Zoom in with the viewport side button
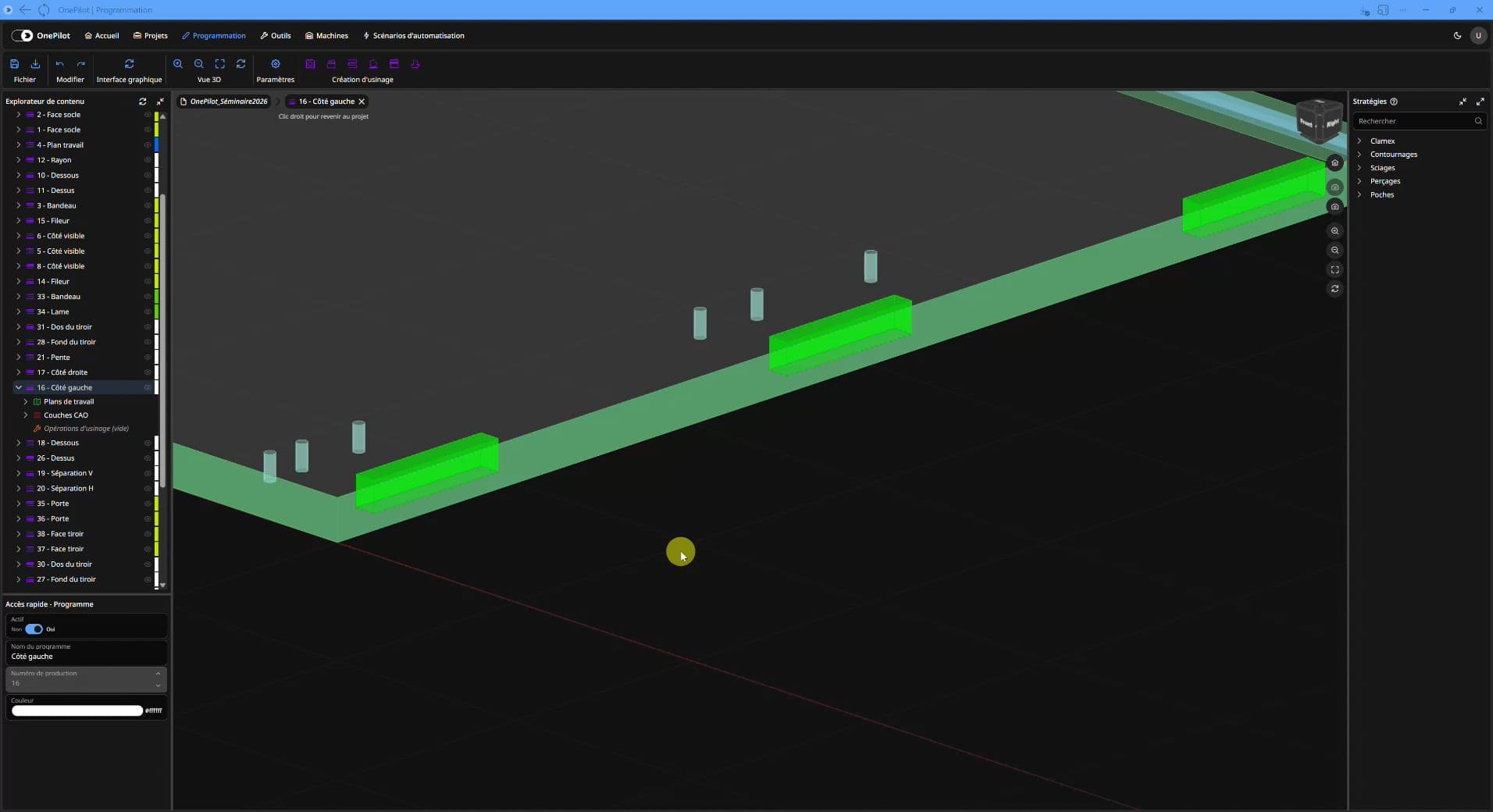Image resolution: width=1493 pixels, height=812 pixels. pos(1335,231)
